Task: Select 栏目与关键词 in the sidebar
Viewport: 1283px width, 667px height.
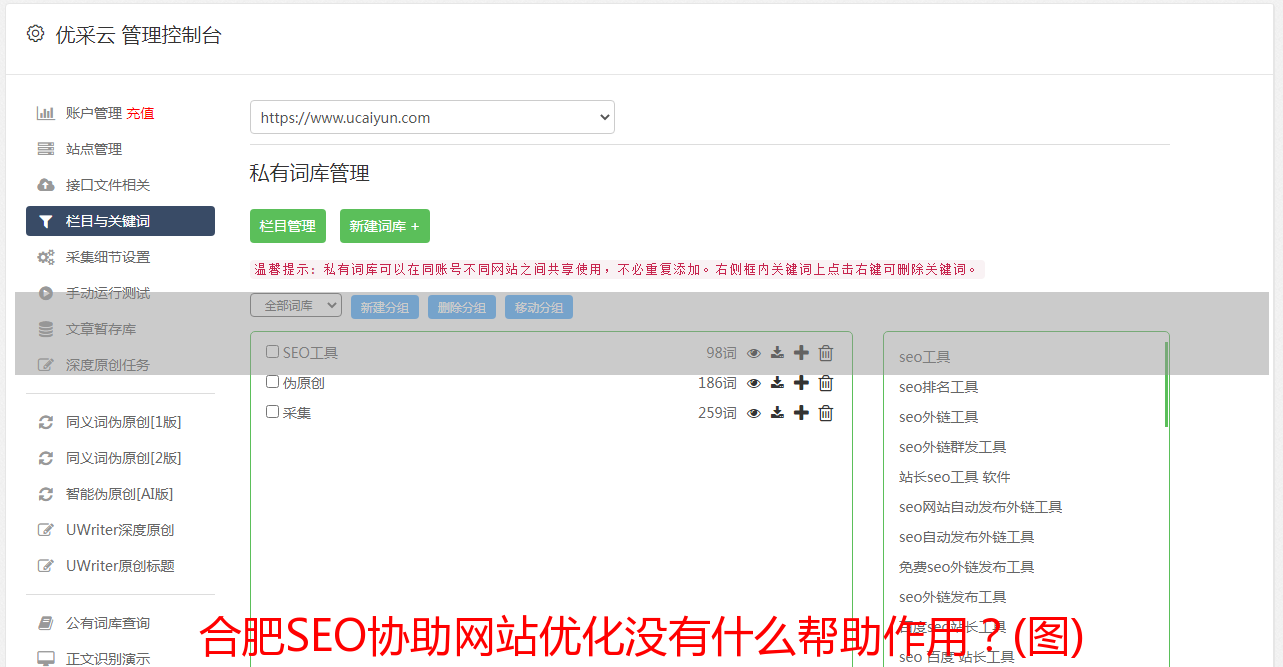Action: click(x=120, y=221)
